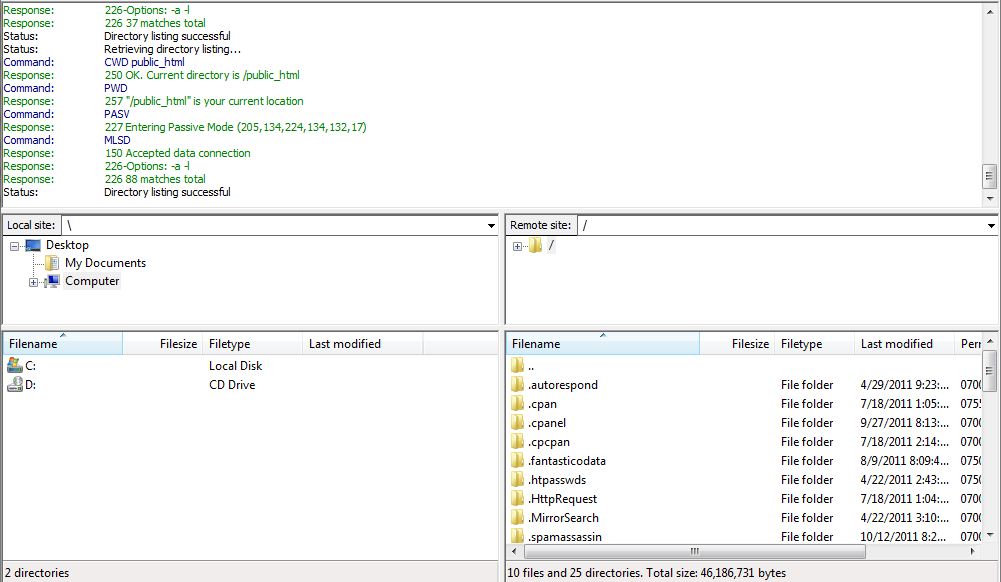This screenshot has height=582, width=1001.
Task: Click the Computer icon in local tree
Action: (x=53, y=282)
